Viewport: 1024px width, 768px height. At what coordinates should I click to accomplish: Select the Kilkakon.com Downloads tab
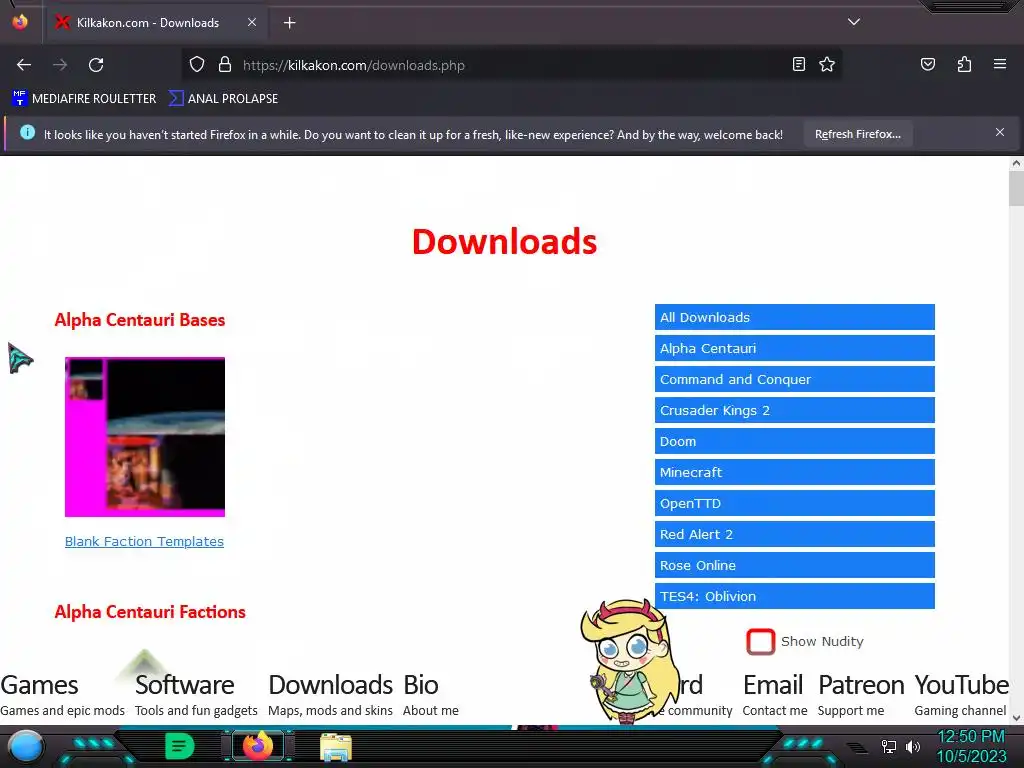pyautogui.click(x=155, y=23)
